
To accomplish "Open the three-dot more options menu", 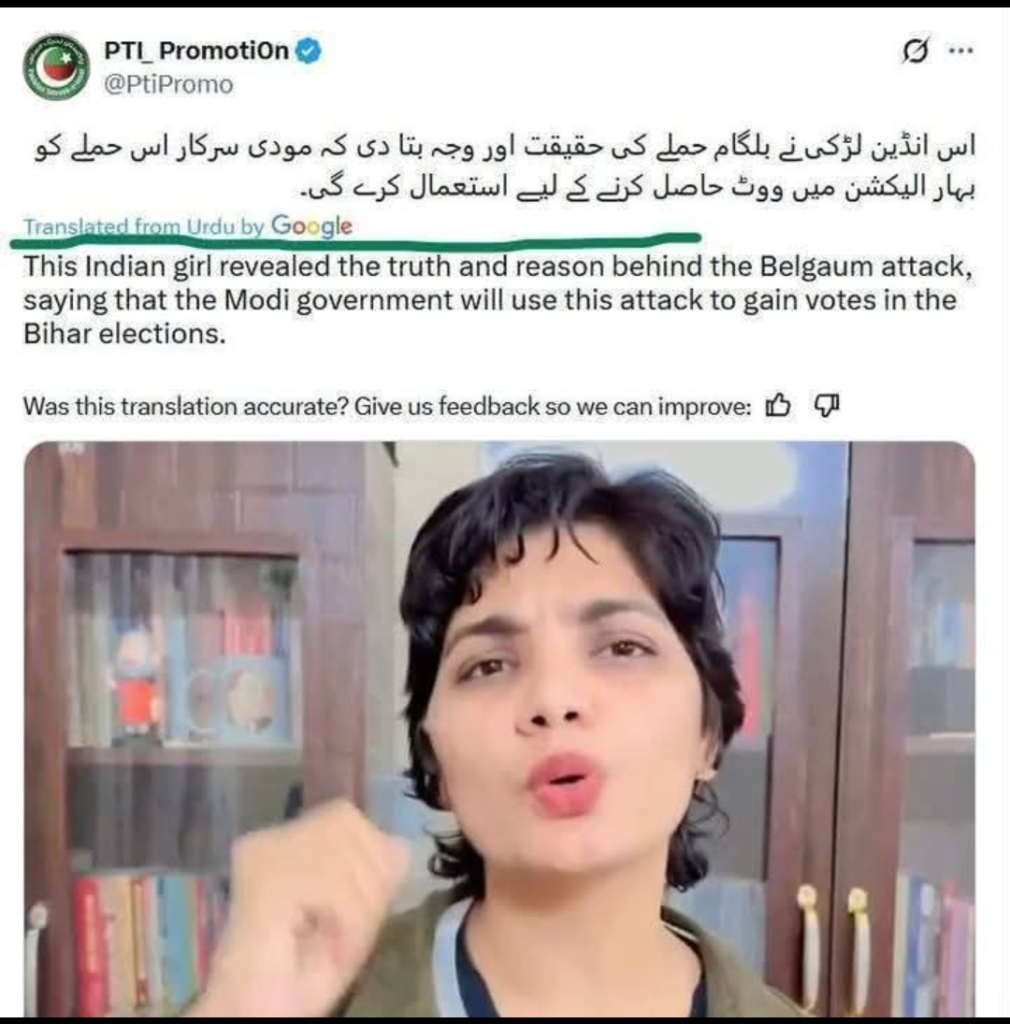I will (x=961, y=50).
